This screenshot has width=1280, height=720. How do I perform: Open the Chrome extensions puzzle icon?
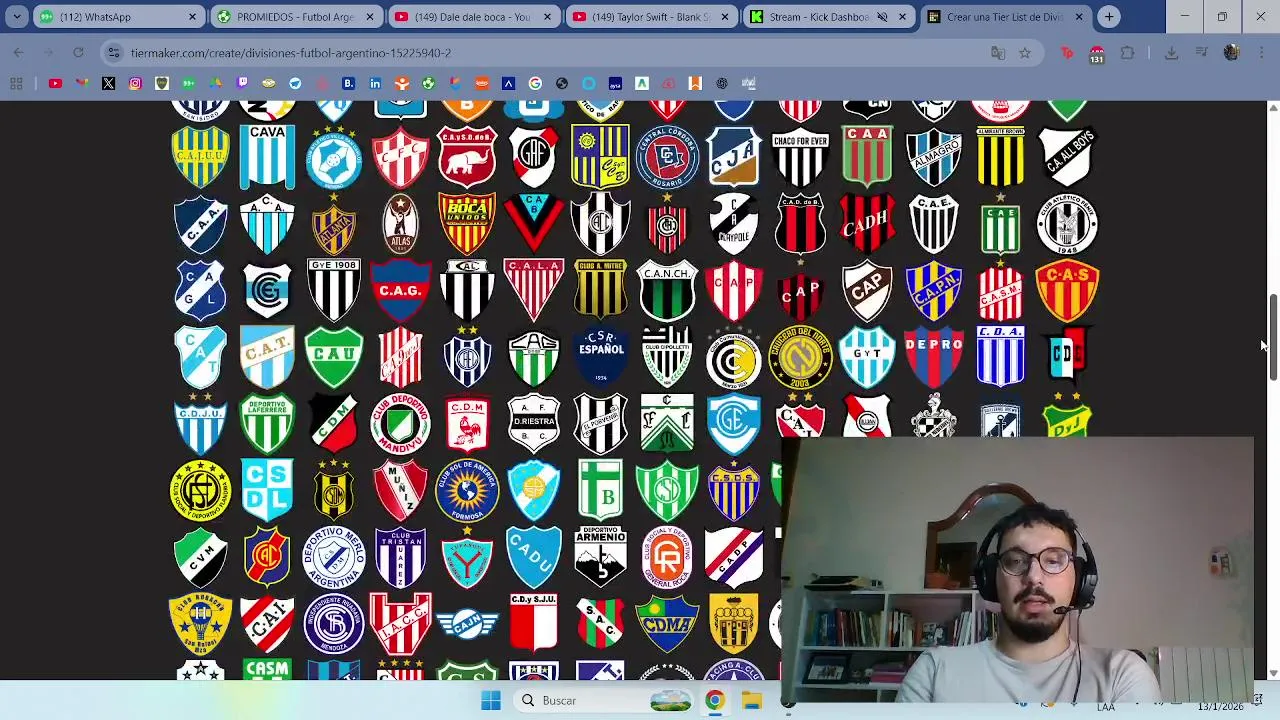click(x=1128, y=52)
